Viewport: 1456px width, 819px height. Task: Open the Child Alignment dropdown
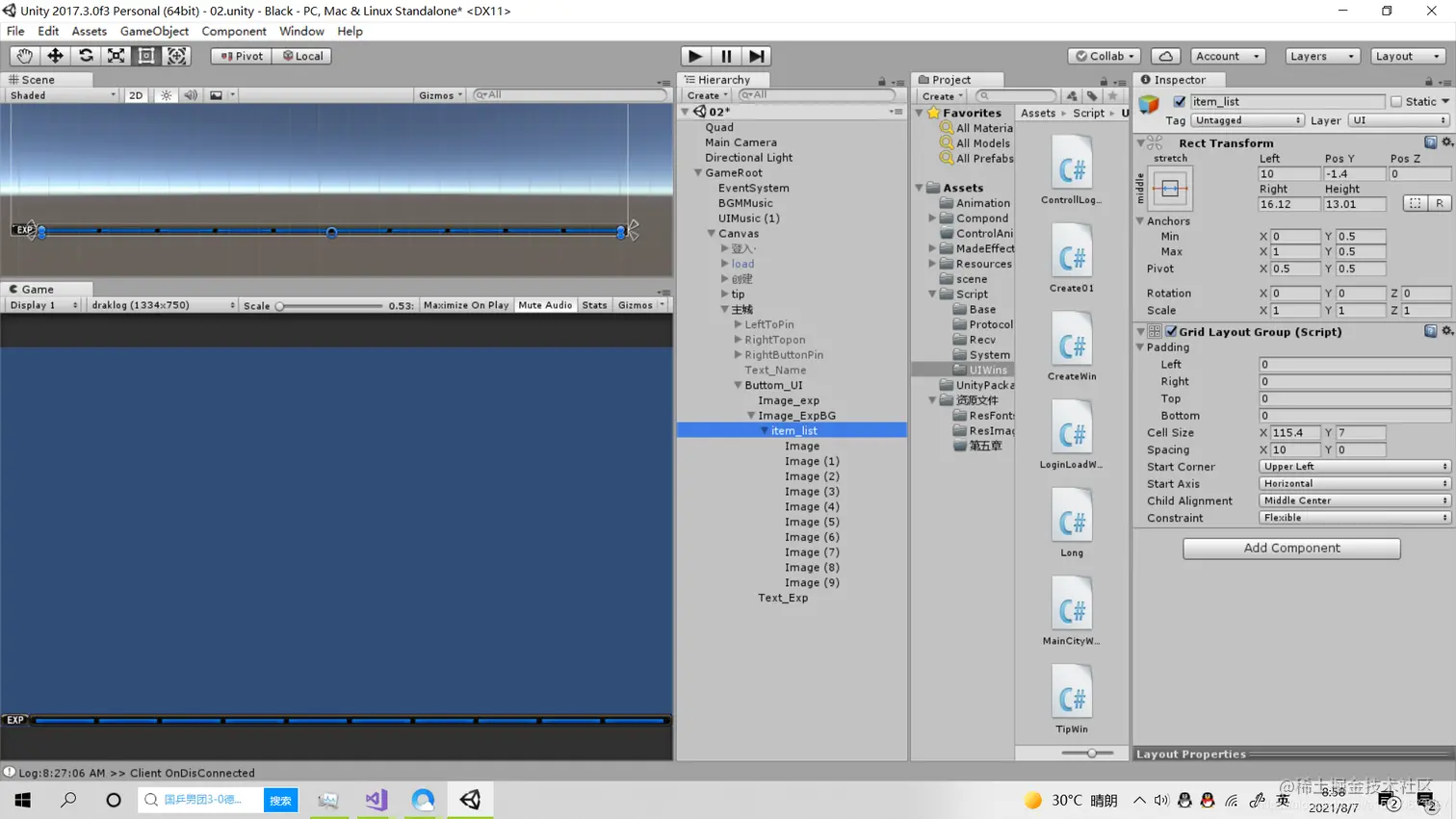click(1354, 500)
